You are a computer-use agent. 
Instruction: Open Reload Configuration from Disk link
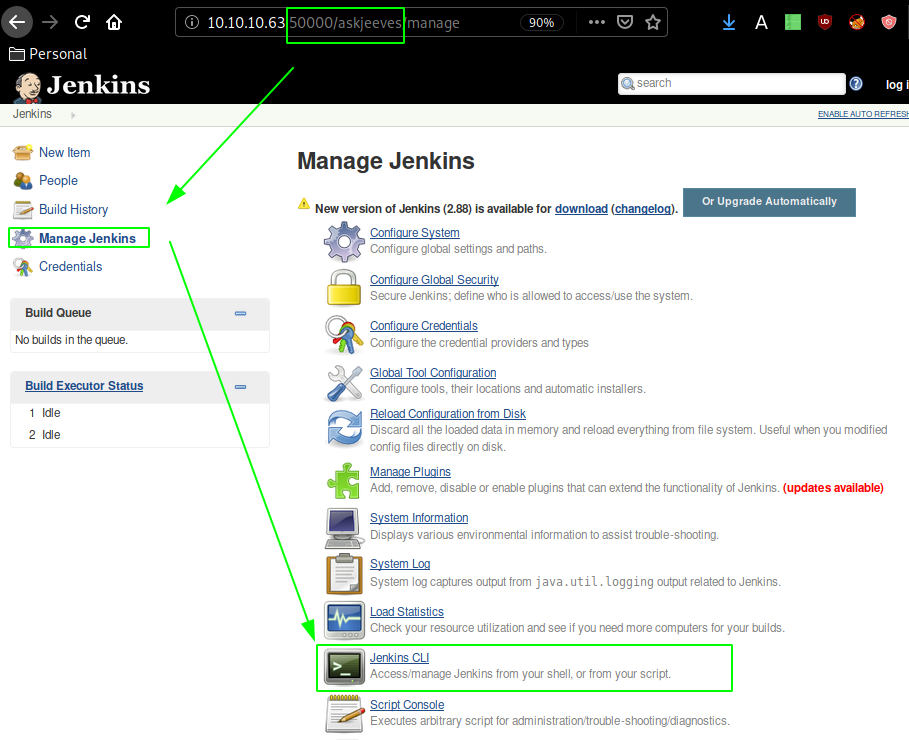(448, 413)
